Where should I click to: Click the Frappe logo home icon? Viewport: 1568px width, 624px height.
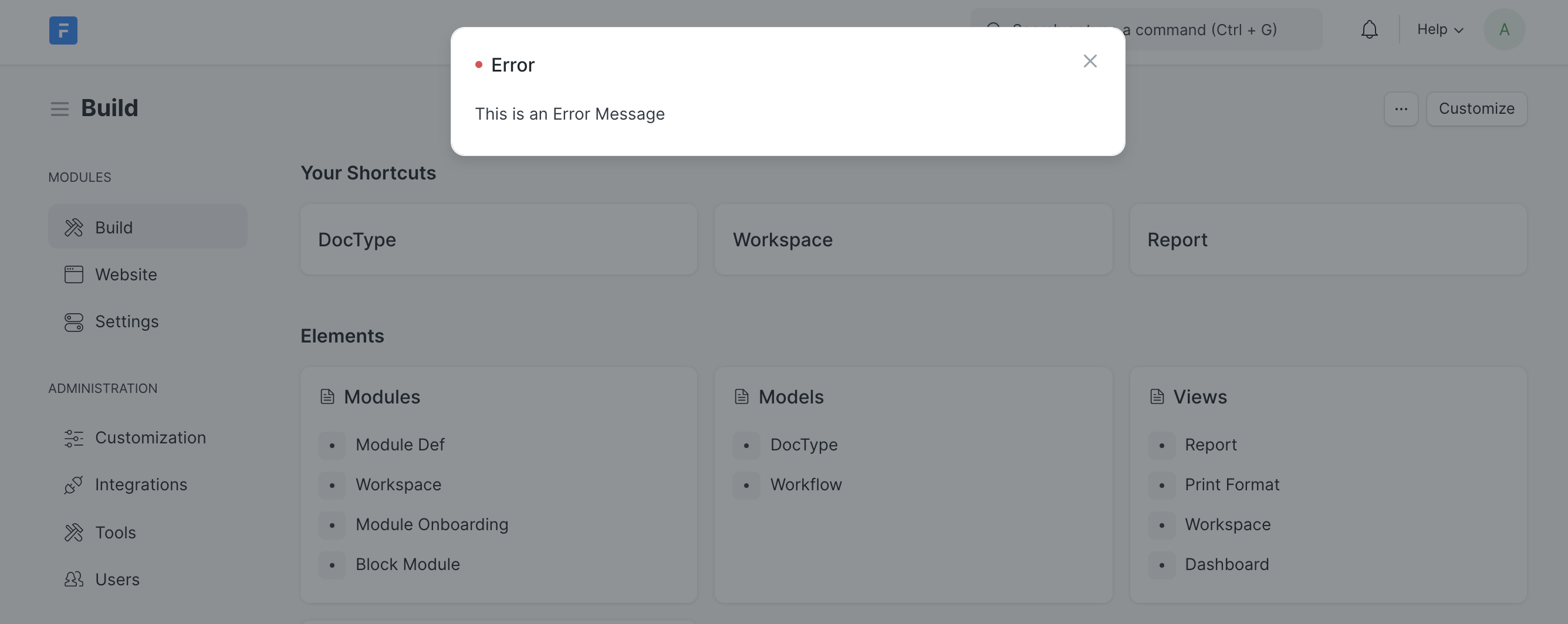point(63,30)
